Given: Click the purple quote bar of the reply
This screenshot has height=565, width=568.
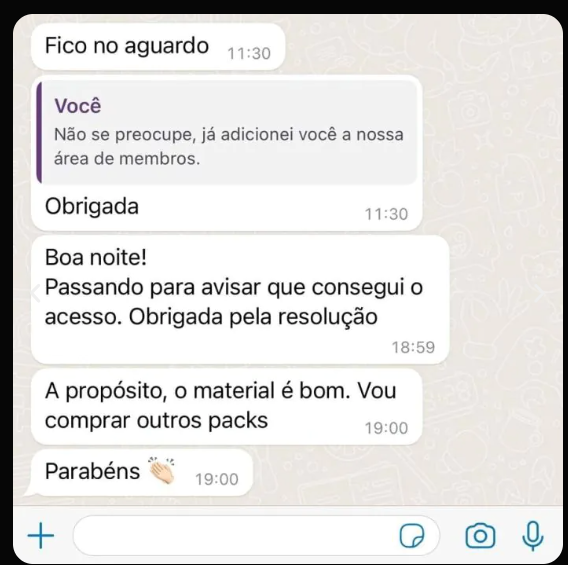Looking at the screenshot, I should point(39,132).
